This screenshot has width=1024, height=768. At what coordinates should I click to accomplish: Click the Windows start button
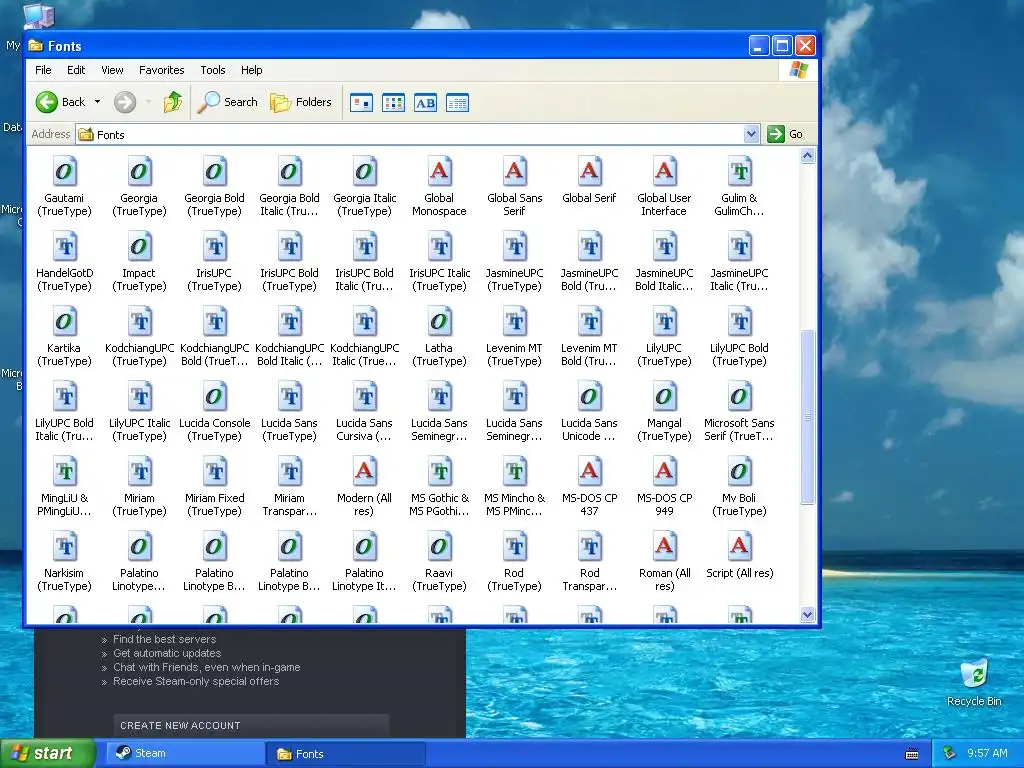48,753
